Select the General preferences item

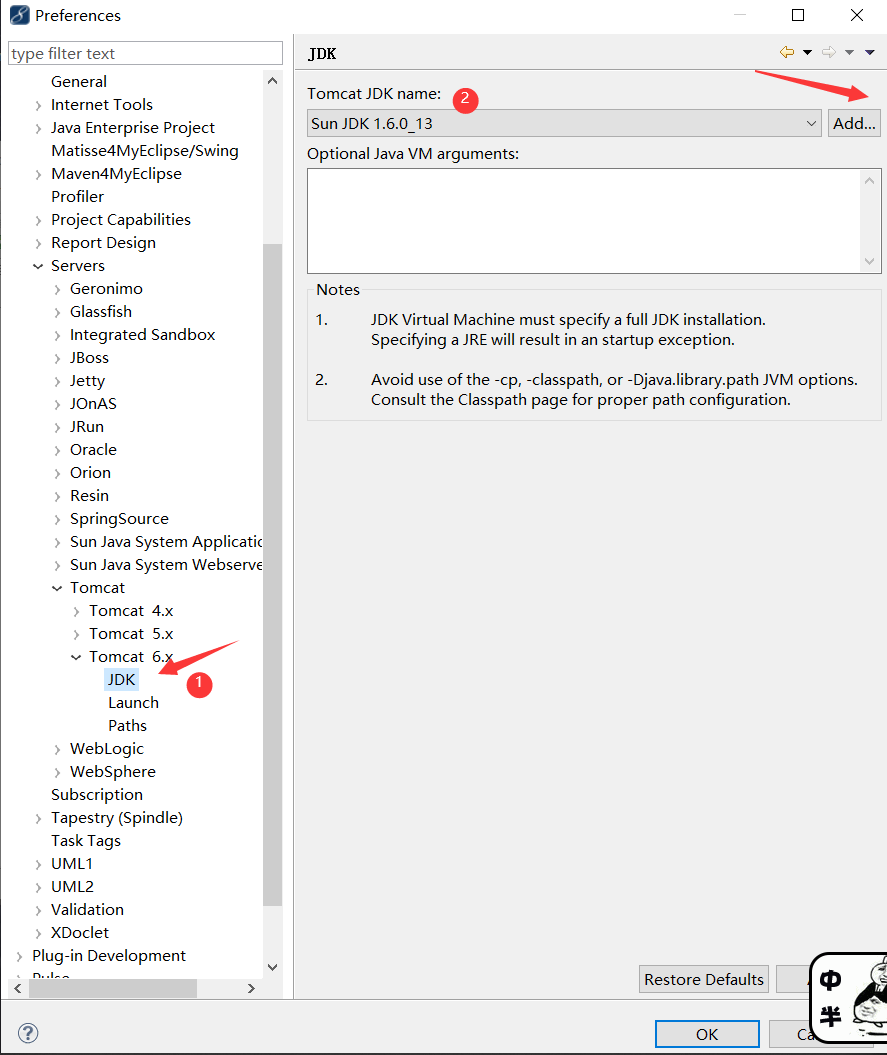[x=79, y=81]
